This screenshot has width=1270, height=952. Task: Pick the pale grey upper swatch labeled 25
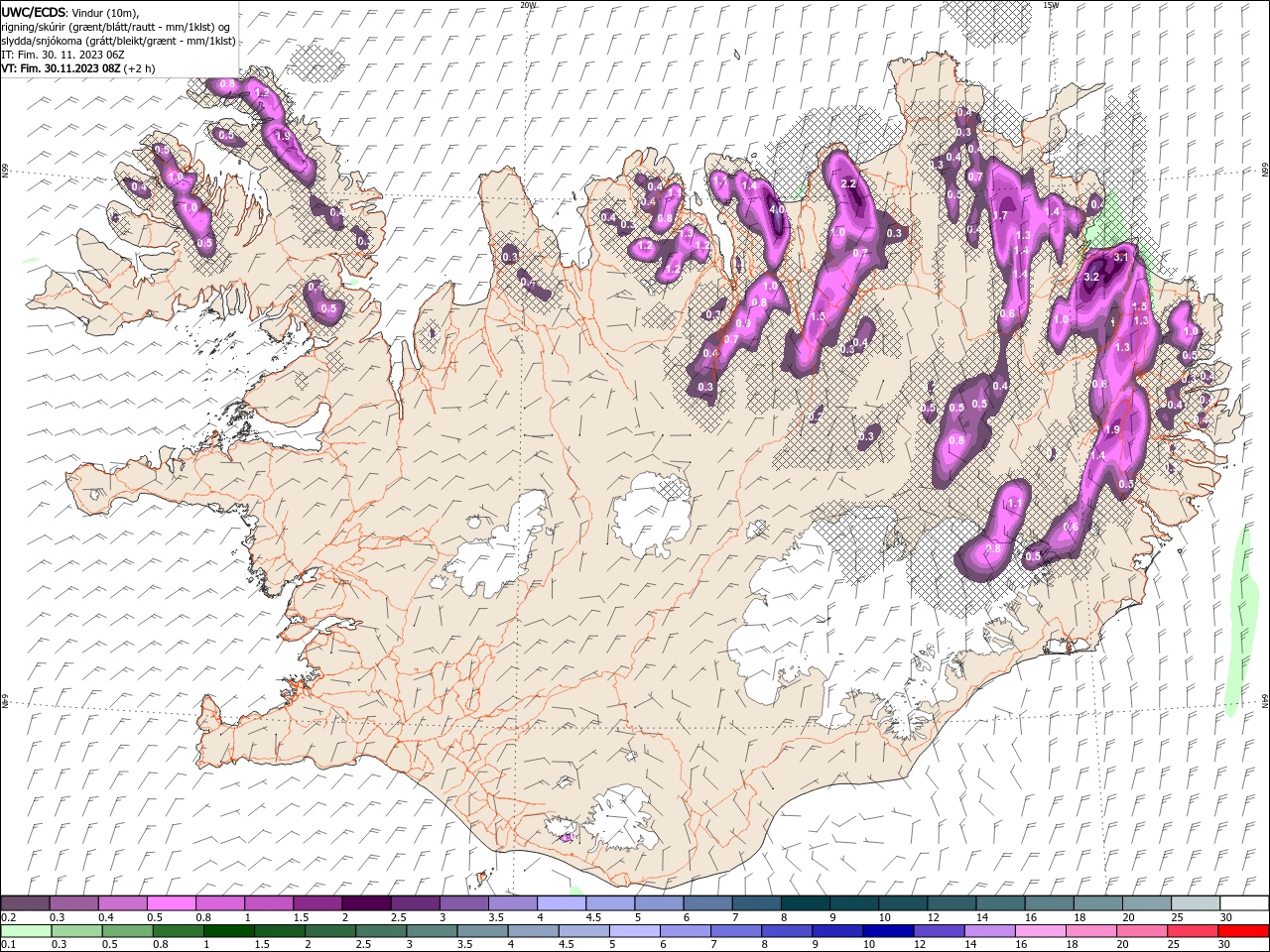click(1195, 903)
